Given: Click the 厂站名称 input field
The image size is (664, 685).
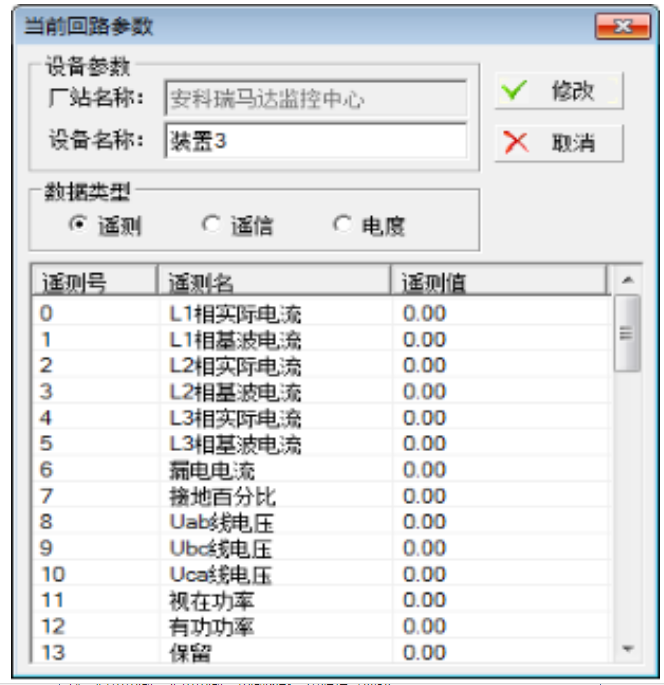Looking at the screenshot, I should coord(316,98).
